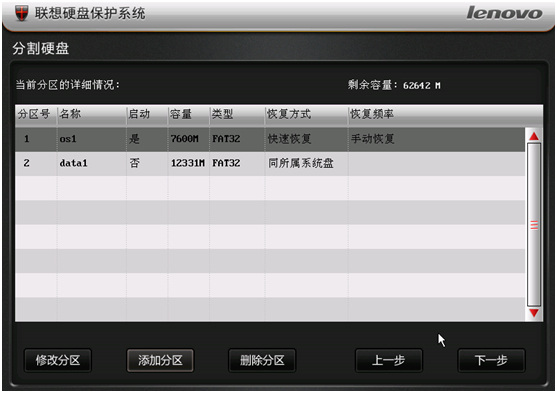Click the scrollbar down arrow
The height and width of the screenshot is (393, 557).
534,313
